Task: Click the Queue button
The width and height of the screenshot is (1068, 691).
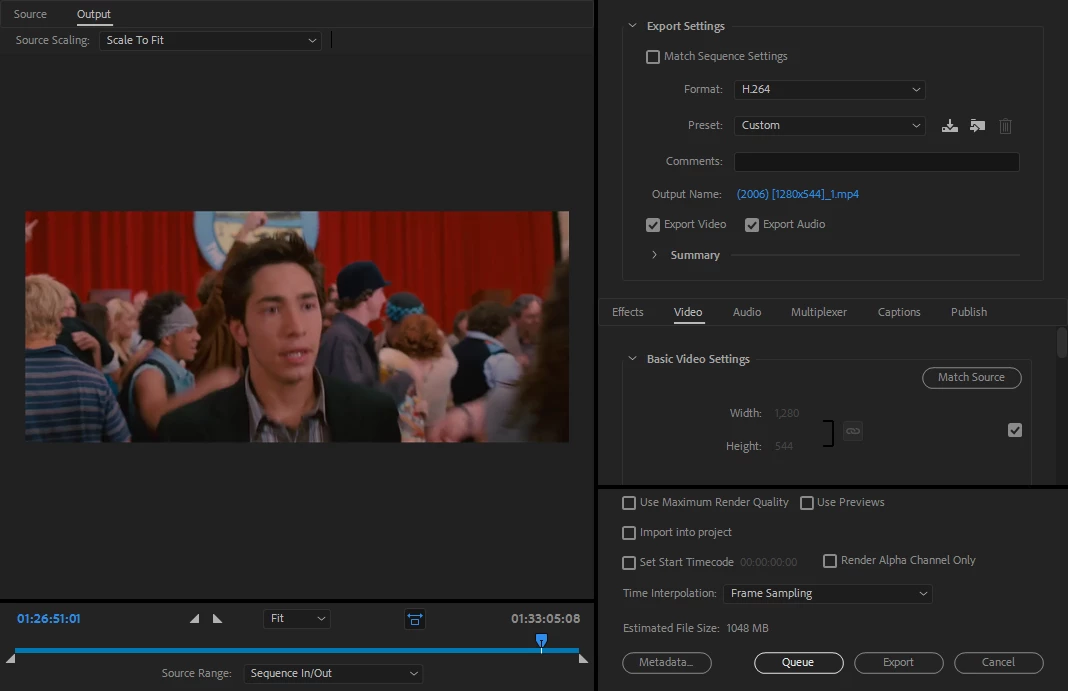Action: point(798,662)
